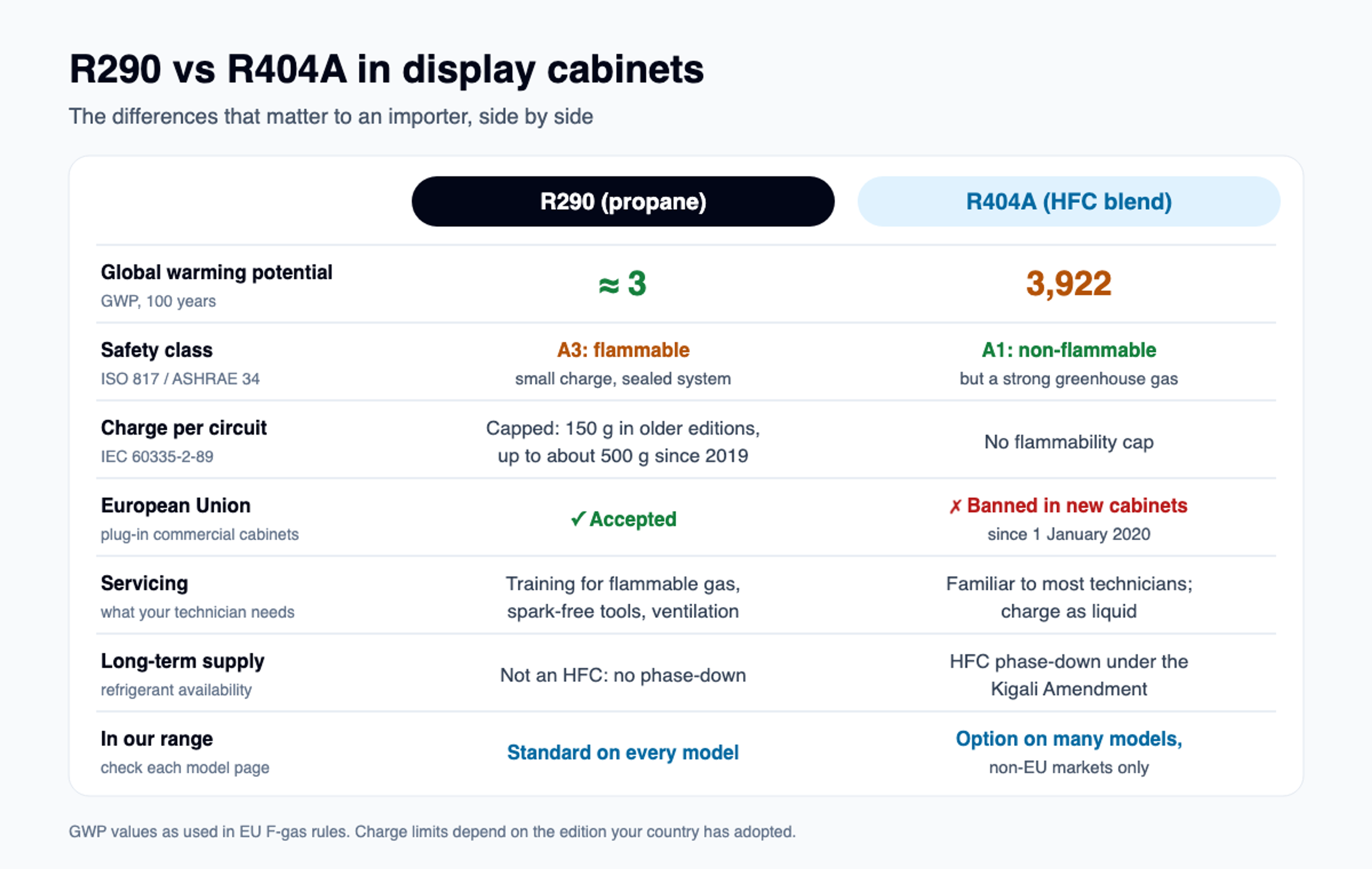Click 'IEC 60335-2-89' sublabel
The image size is (1372, 869).
click(x=157, y=456)
